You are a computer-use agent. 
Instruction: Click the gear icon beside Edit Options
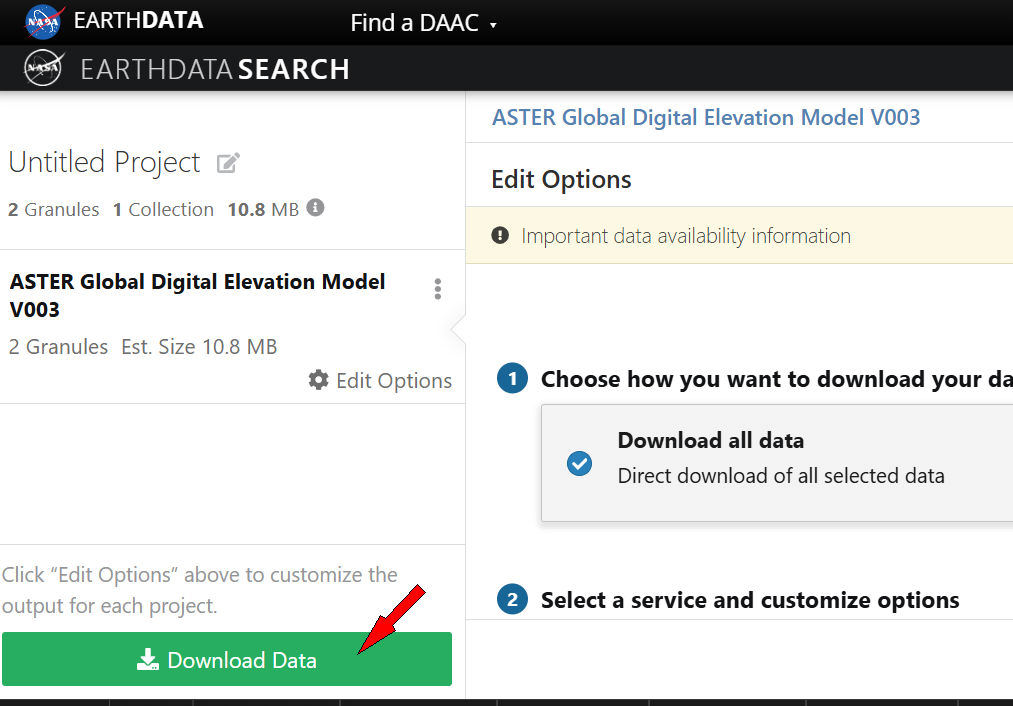(319, 380)
